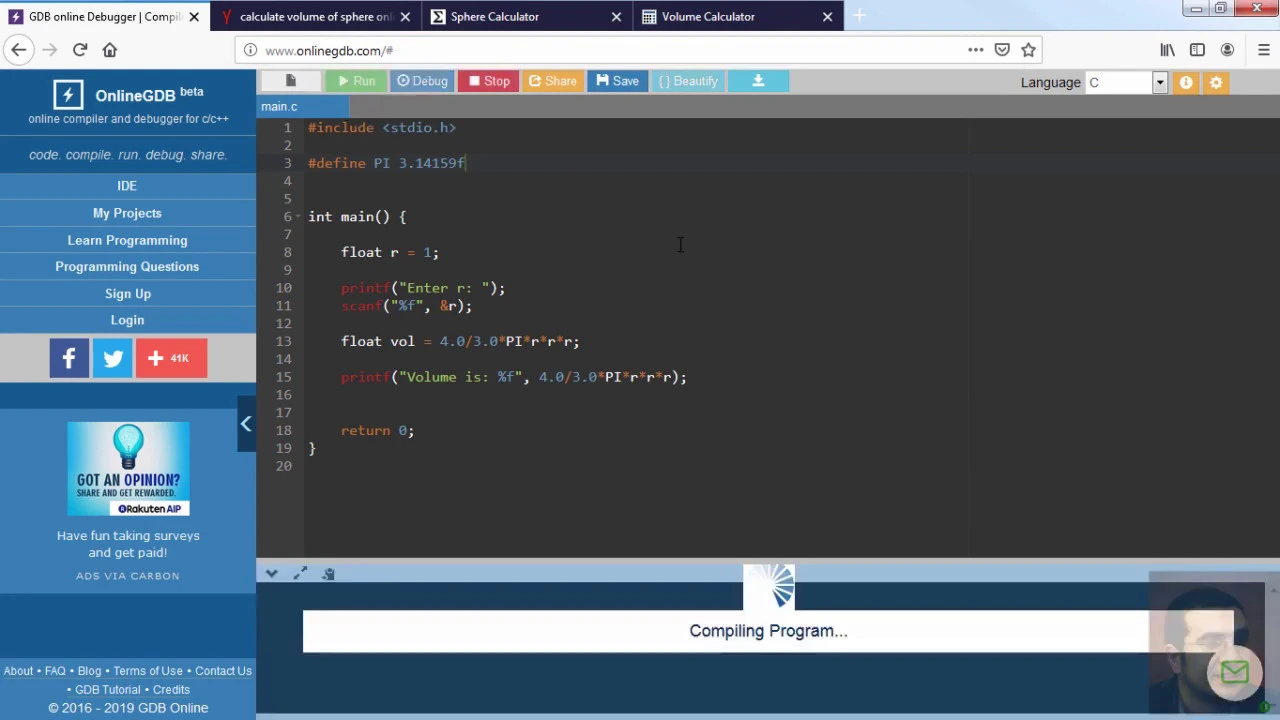Open GDB Tutorial footer link
The width and height of the screenshot is (1280, 720).
108,690
